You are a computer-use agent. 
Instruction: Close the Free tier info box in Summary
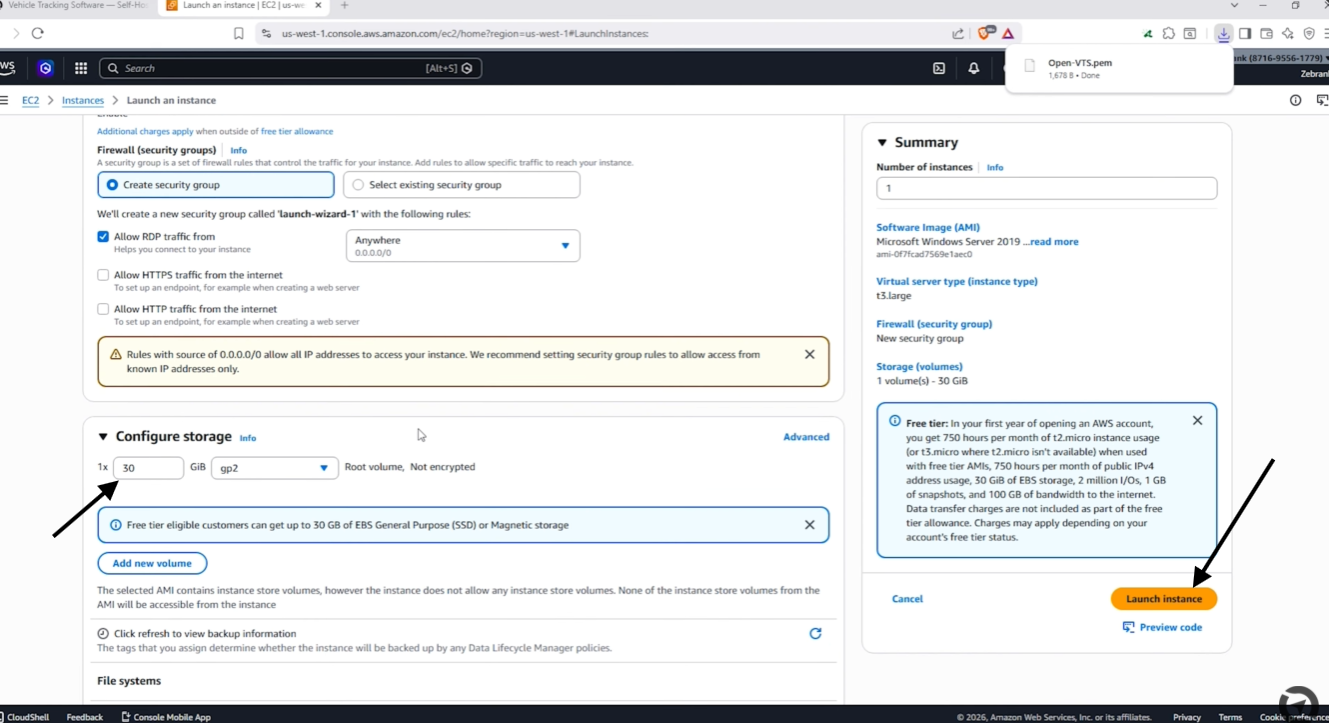1197,420
